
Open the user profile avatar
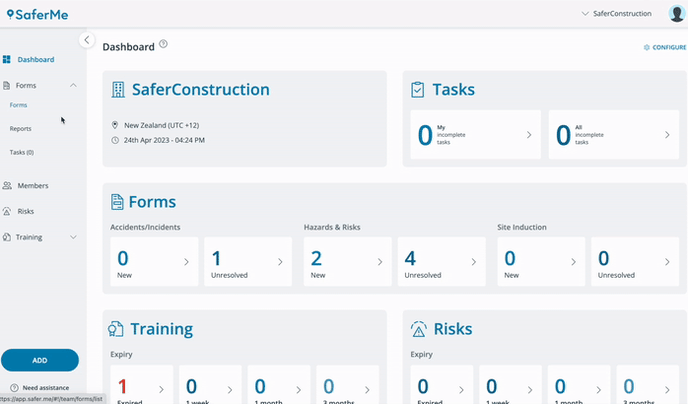pos(676,14)
